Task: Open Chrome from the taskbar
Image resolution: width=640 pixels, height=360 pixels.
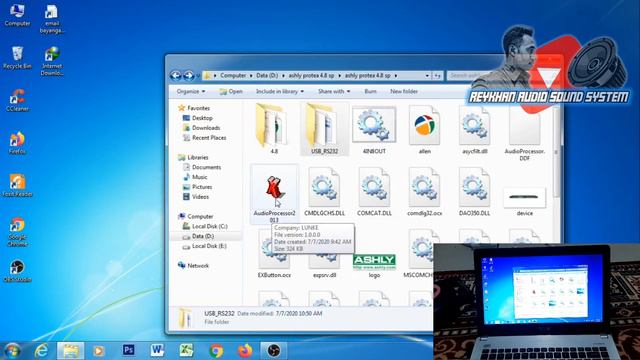Action: click(x=216, y=351)
